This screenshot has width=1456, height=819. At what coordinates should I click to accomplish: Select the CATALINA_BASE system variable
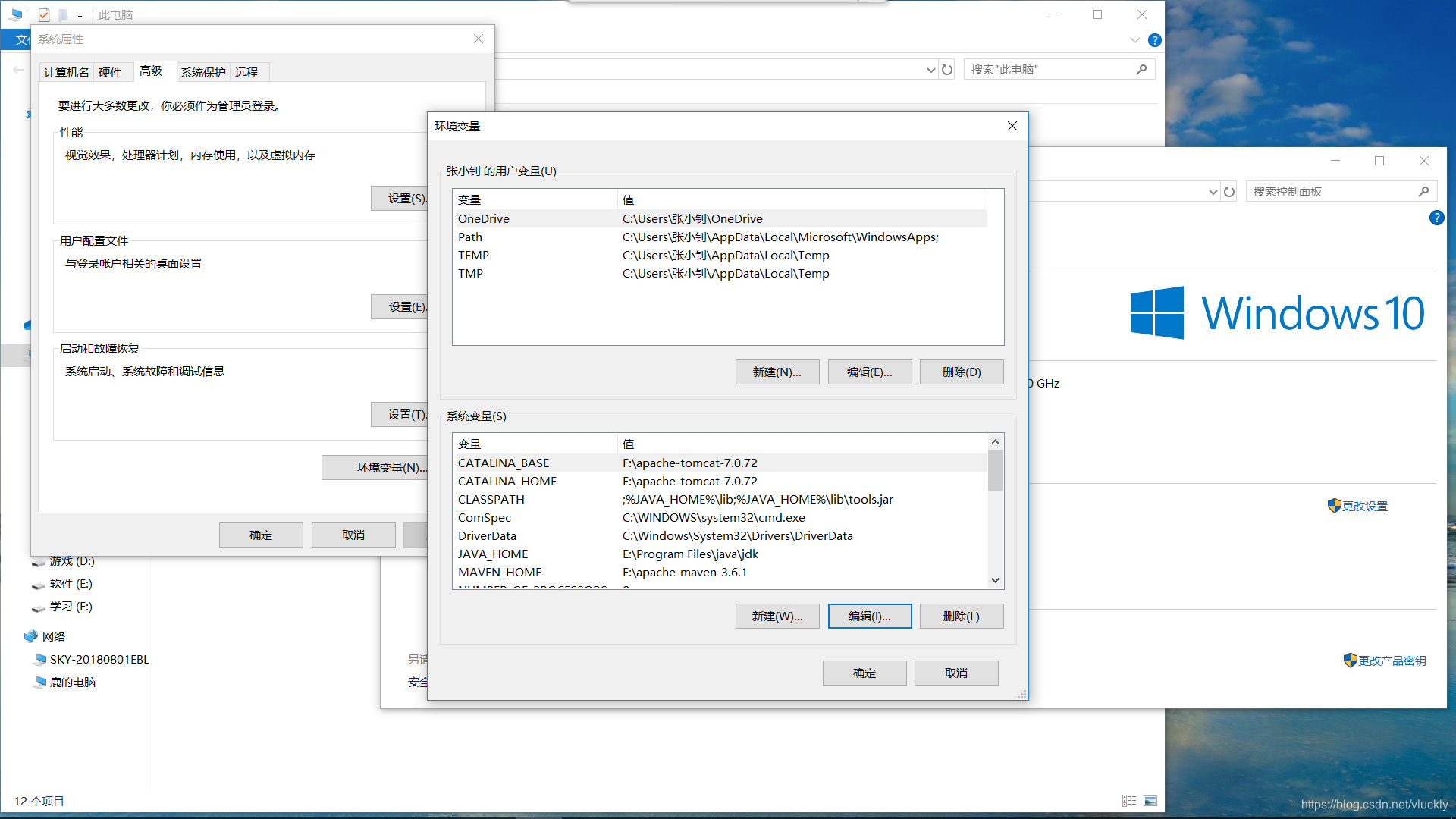(x=720, y=463)
